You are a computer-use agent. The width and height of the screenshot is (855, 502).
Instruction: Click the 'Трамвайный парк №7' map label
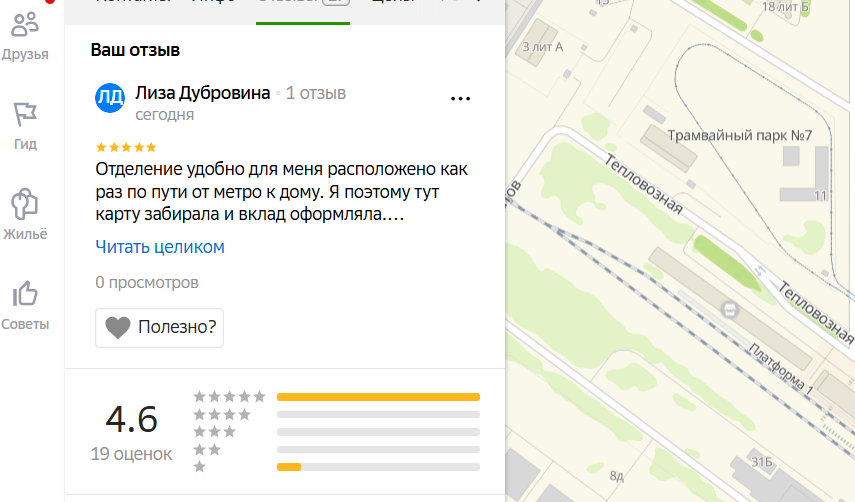tap(740, 135)
